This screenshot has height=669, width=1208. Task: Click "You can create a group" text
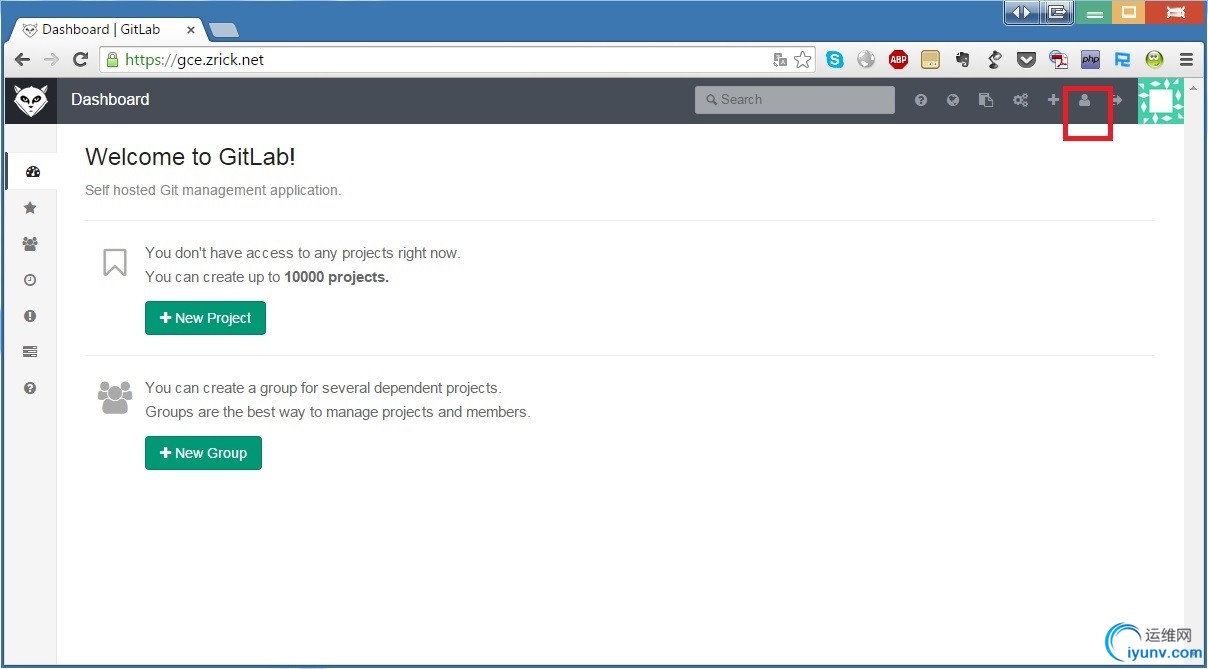point(323,388)
